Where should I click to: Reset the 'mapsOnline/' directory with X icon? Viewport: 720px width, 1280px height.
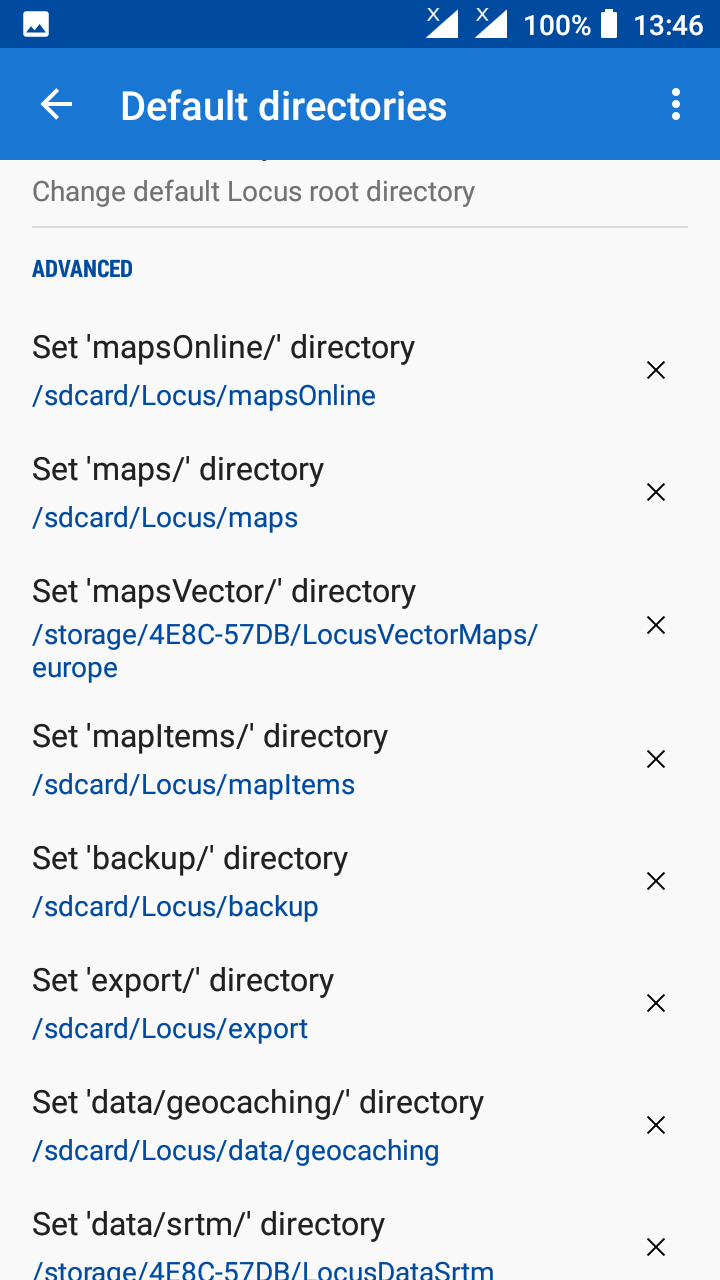click(x=656, y=371)
